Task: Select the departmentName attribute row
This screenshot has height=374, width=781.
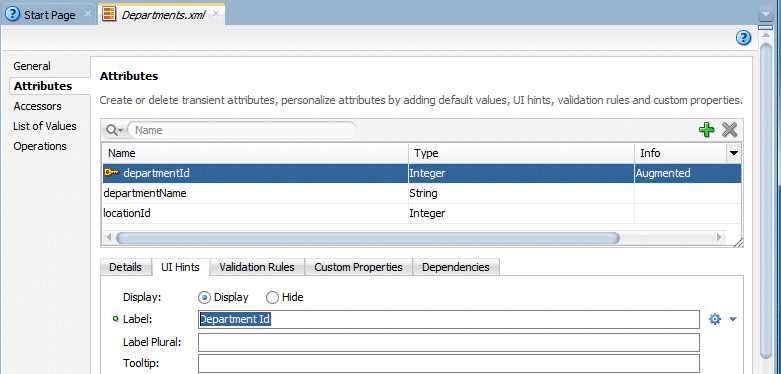Action: coord(422,193)
